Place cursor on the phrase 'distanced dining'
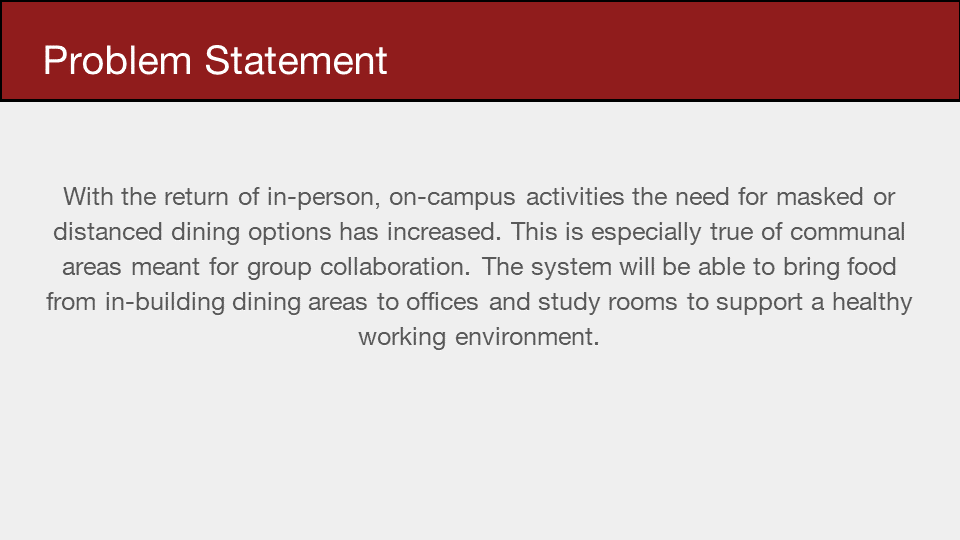The height and width of the screenshot is (540, 960). [x=146, y=232]
